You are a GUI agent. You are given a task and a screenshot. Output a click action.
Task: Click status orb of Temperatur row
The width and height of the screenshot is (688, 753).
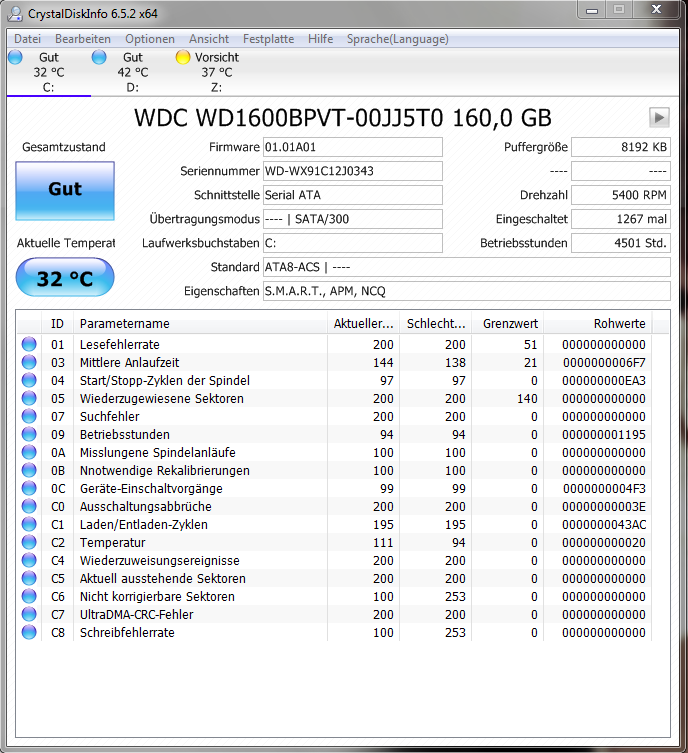29,542
